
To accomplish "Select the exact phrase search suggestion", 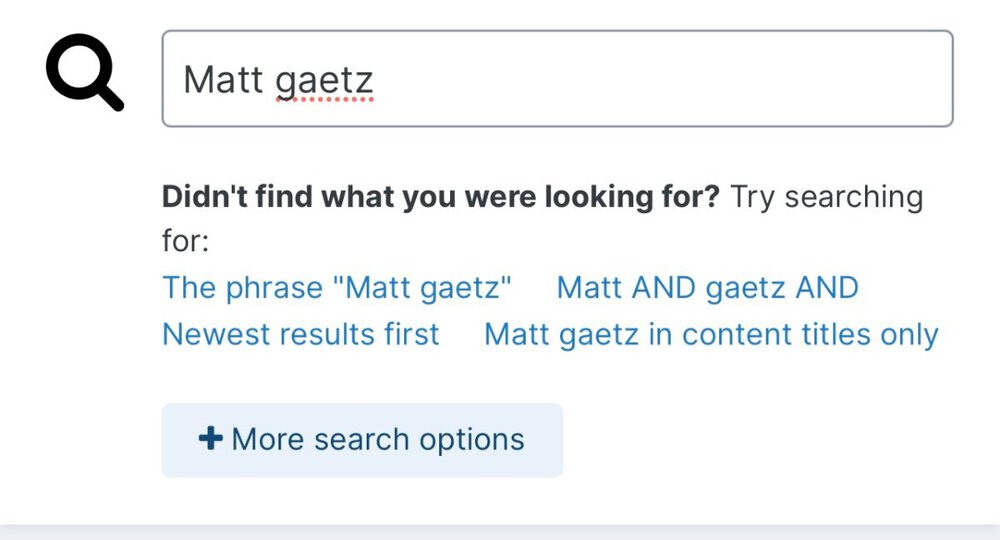I will pos(337,288).
